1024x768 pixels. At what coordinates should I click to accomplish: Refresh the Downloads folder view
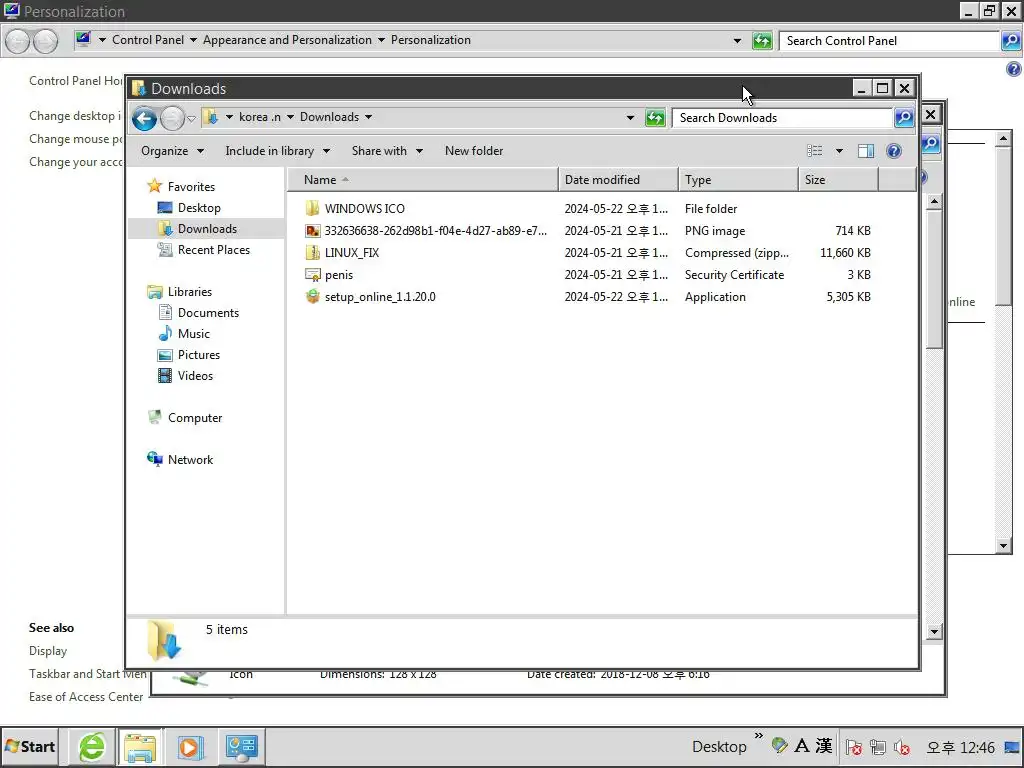click(654, 118)
